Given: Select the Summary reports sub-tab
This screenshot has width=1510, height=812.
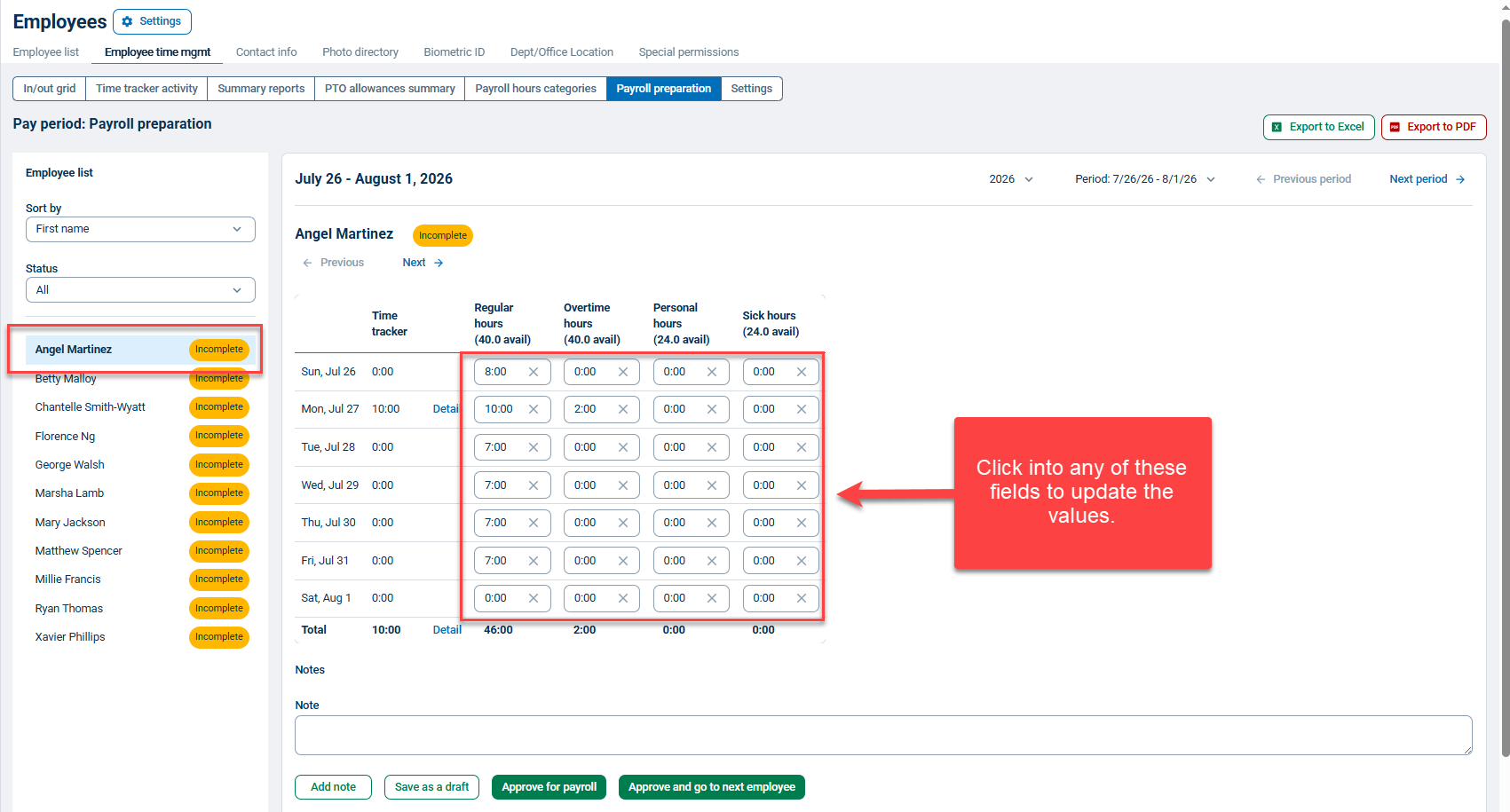Looking at the screenshot, I should (261, 89).
